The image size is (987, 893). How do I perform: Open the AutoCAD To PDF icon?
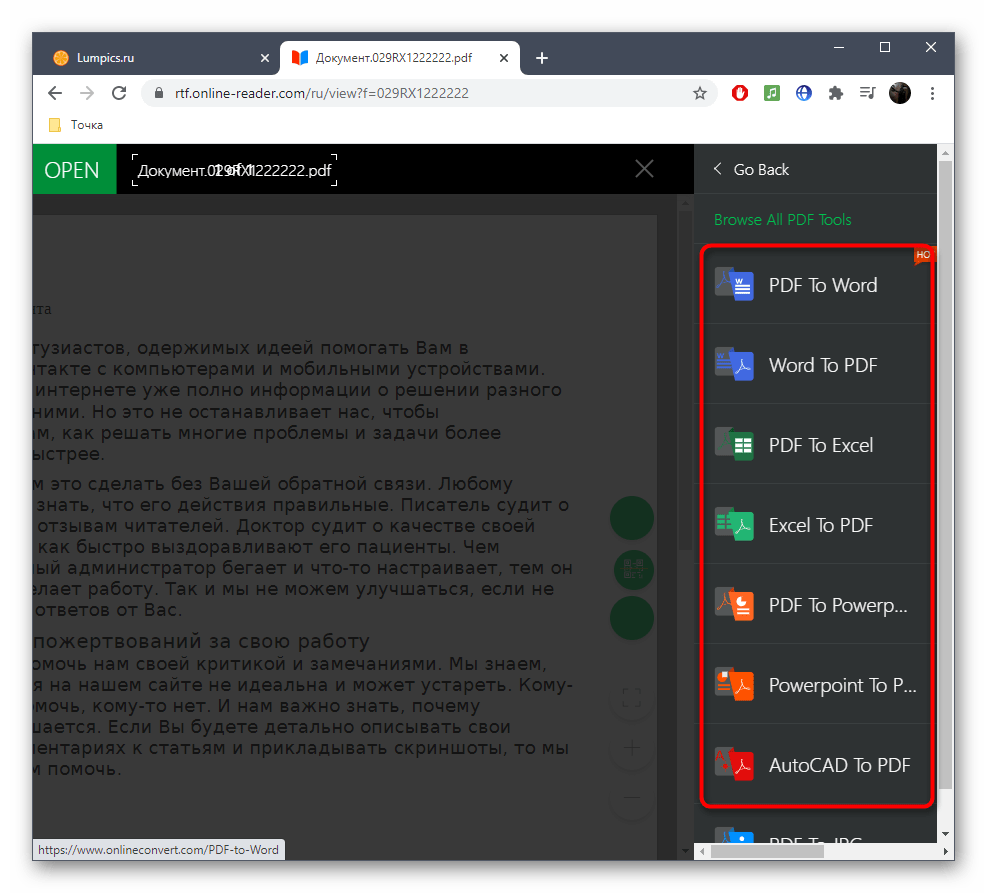[734, 765]
